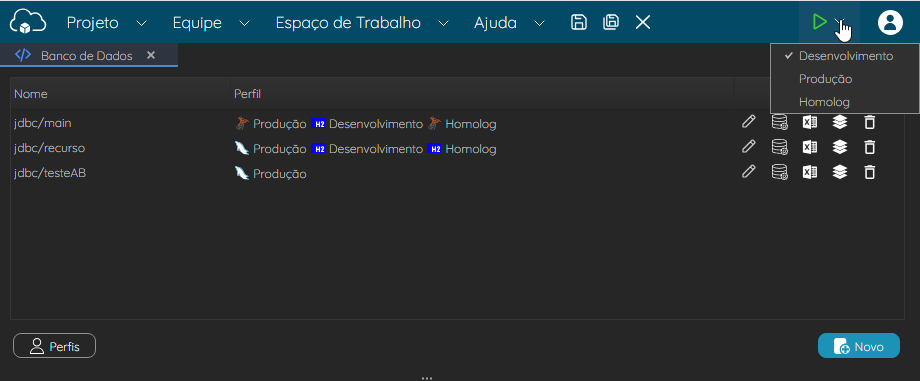The height and width of the screenshot is (381, 920).
Task: Toggle the dropdown arrow beside the run button
Action: coord(840,23)
